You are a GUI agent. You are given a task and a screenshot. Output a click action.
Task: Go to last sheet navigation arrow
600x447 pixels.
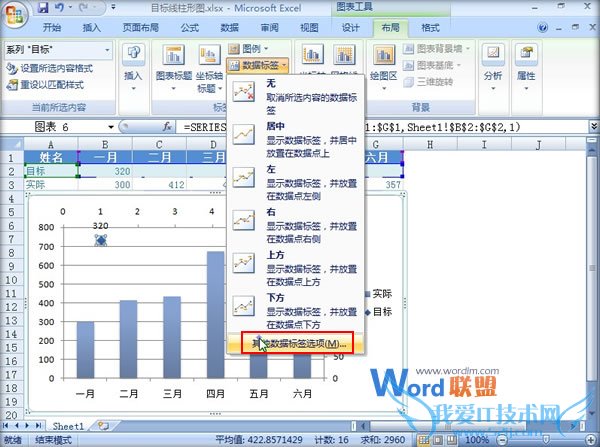[x=39, y=426]
